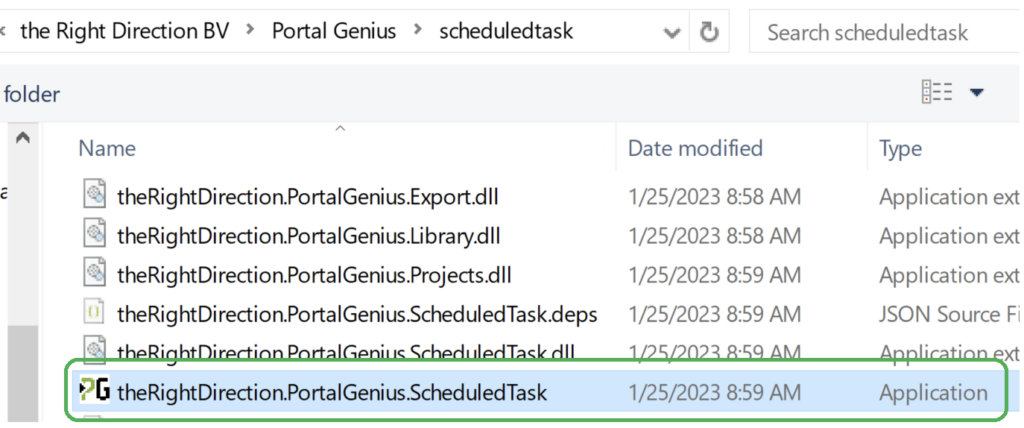The height and width of the screenshot is (428, 1024).
Task: Sort files by Type column
Action: tap(901, 148)
